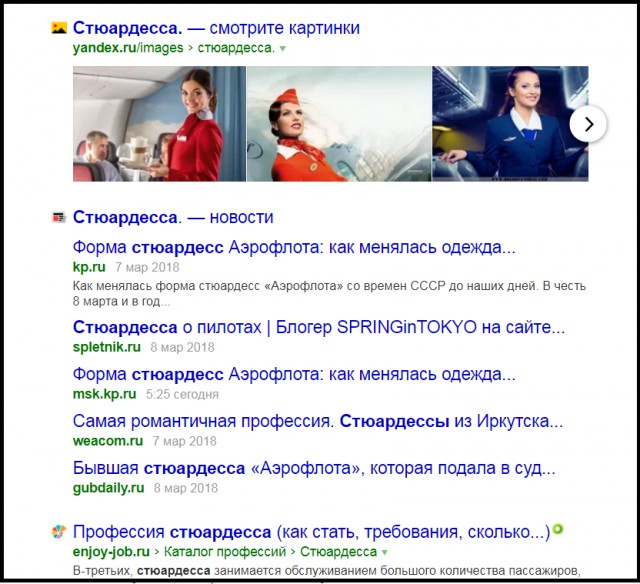640x584 pixels.
Task: Expand the dropdown arrow after enjoy-job.ru Стюардесса breadcrumb
Action: click(384, 553)
